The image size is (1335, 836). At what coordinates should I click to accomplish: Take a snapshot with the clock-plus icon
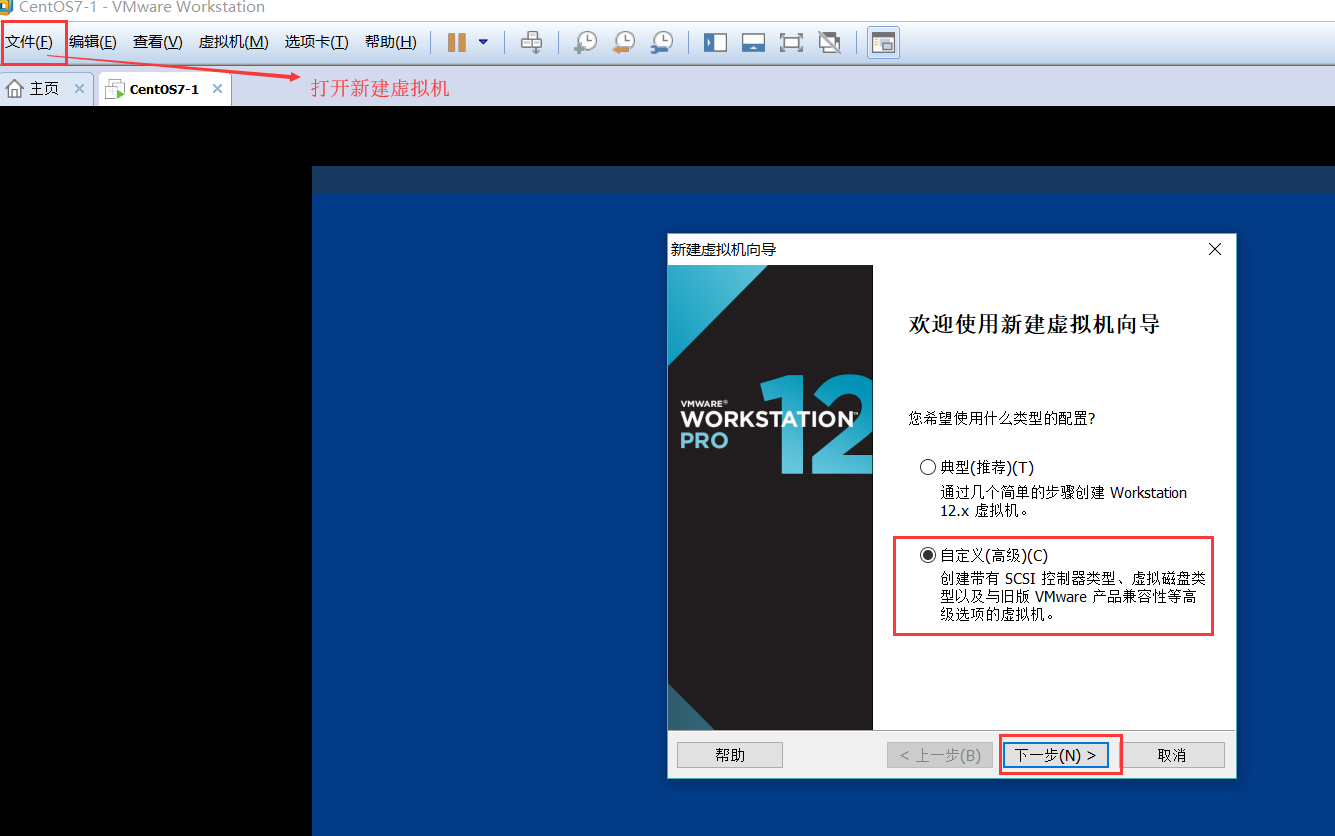pos(585,42)
